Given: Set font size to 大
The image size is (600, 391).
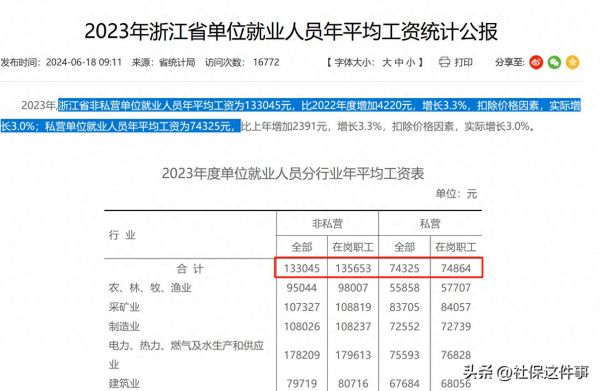Looking at the screenshot, I should (387, 62).
